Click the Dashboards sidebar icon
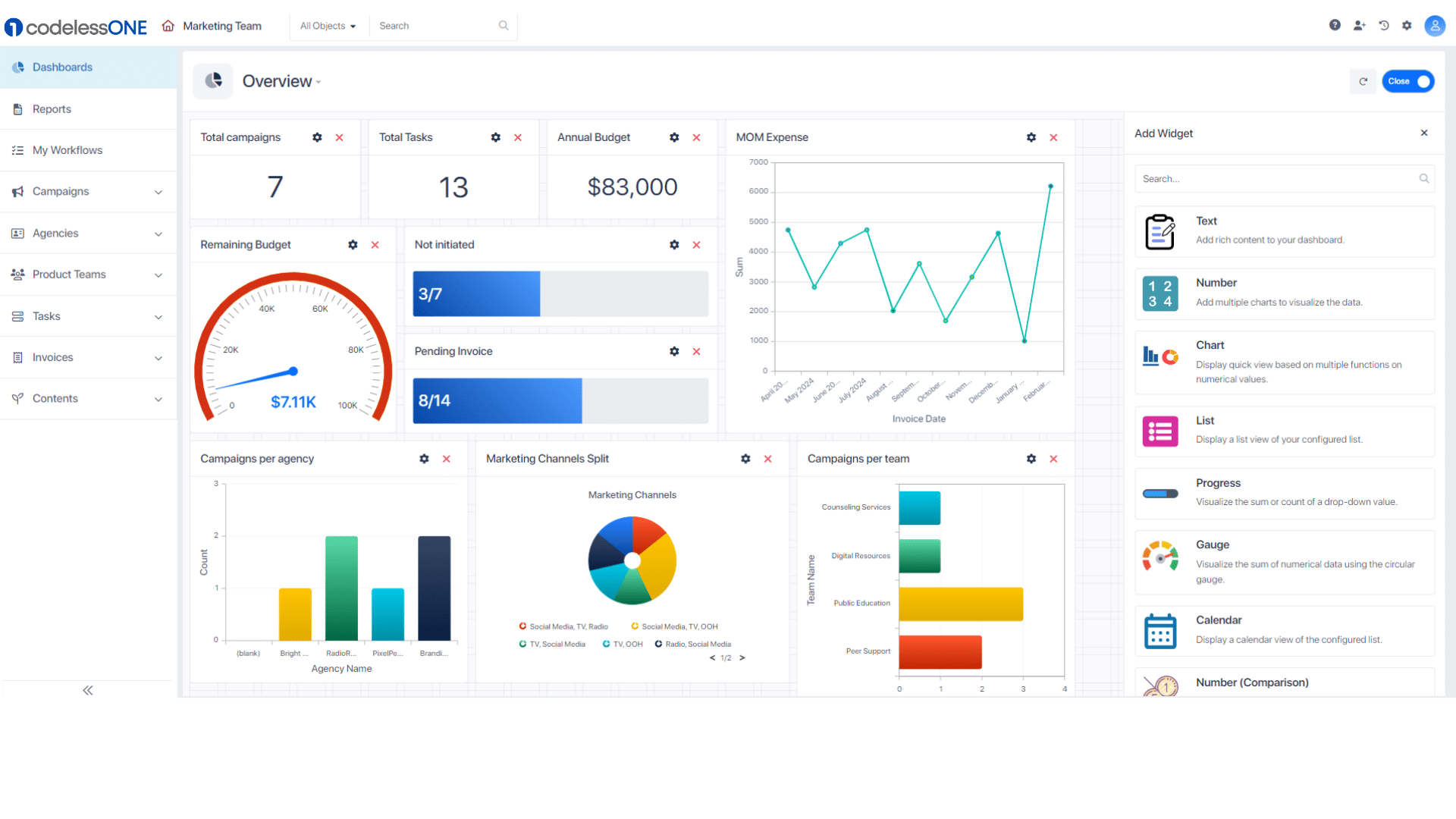The height and width of the screenshot is (819, 1456). point(18,67)
